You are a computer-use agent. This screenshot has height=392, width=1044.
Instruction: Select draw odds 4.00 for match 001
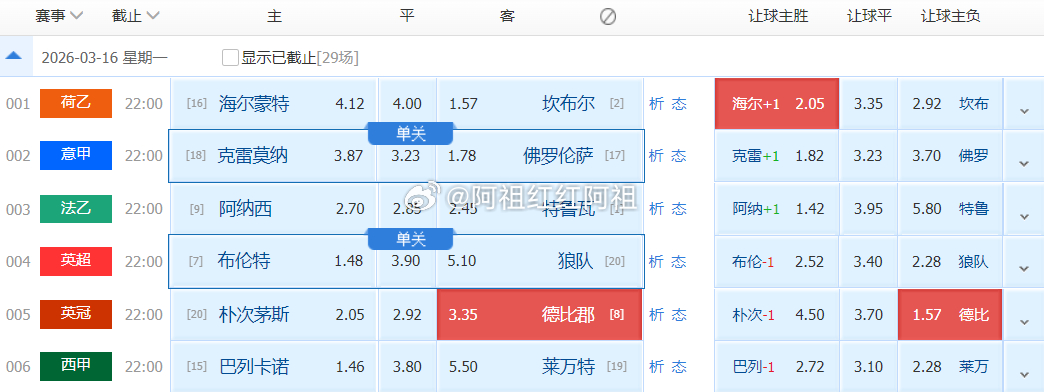407,104
